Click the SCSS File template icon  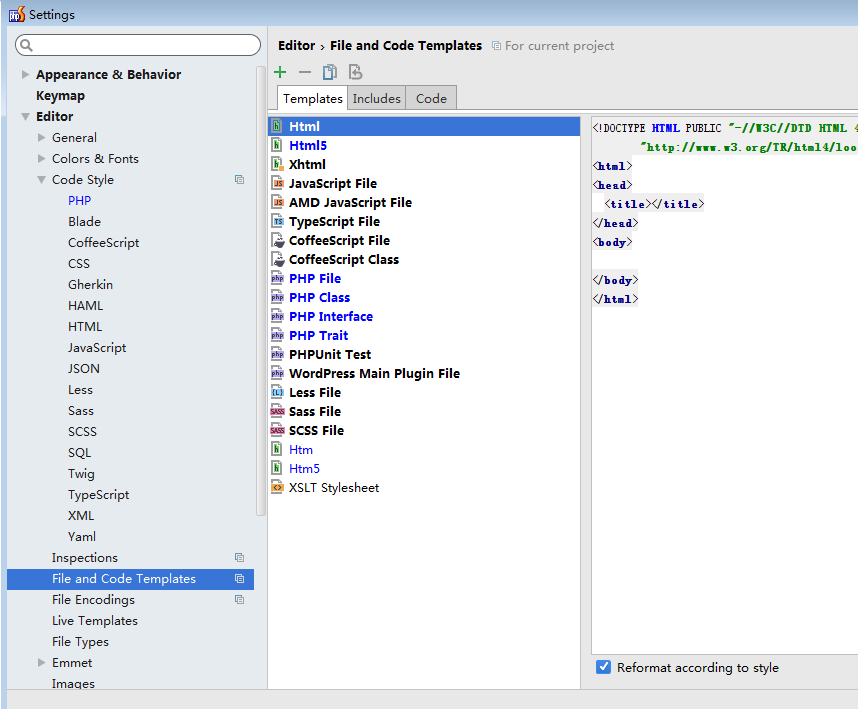(277, 431)
